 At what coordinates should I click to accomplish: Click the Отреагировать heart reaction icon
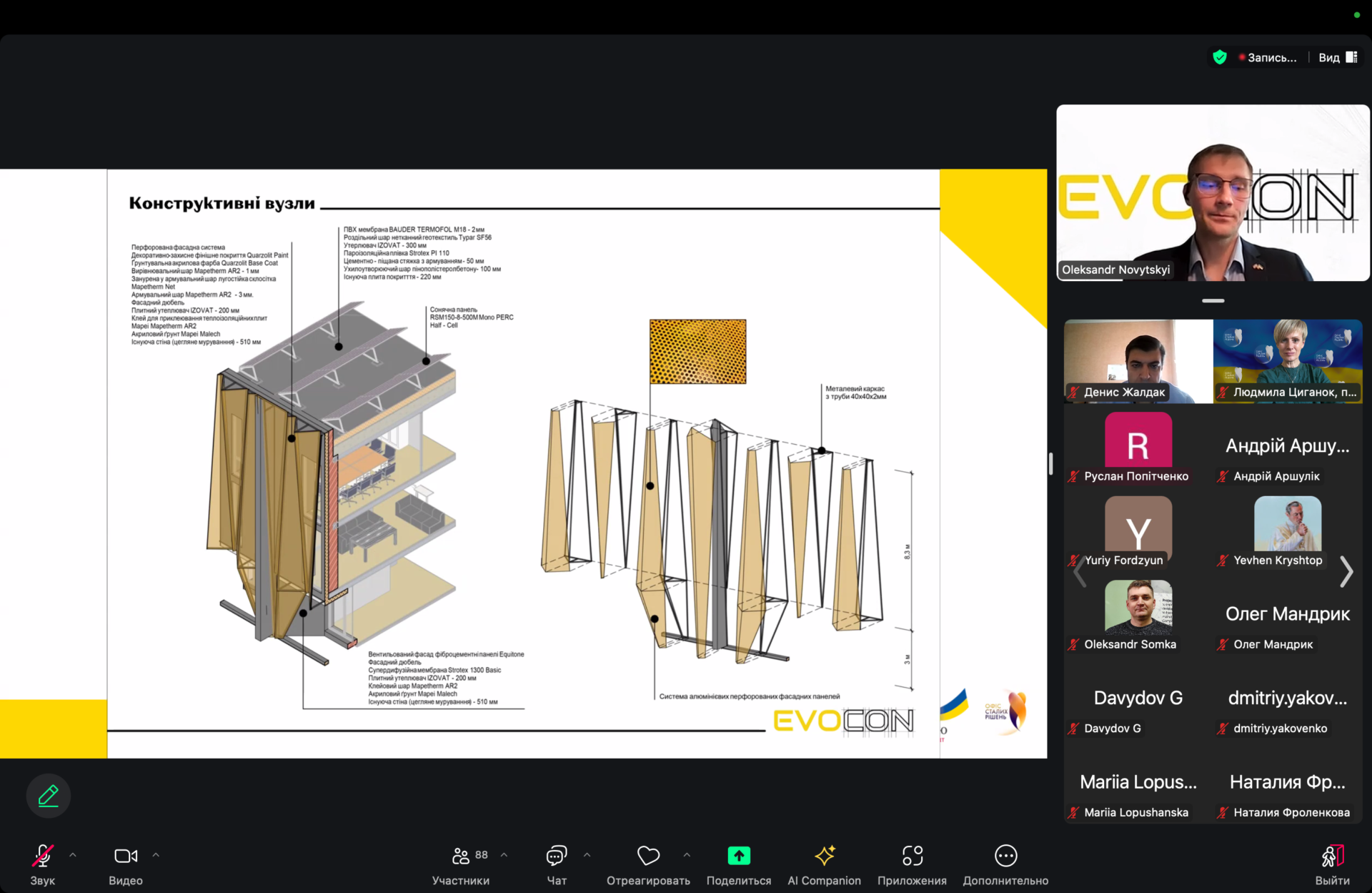pyautogui.click(x=648, y=856)
